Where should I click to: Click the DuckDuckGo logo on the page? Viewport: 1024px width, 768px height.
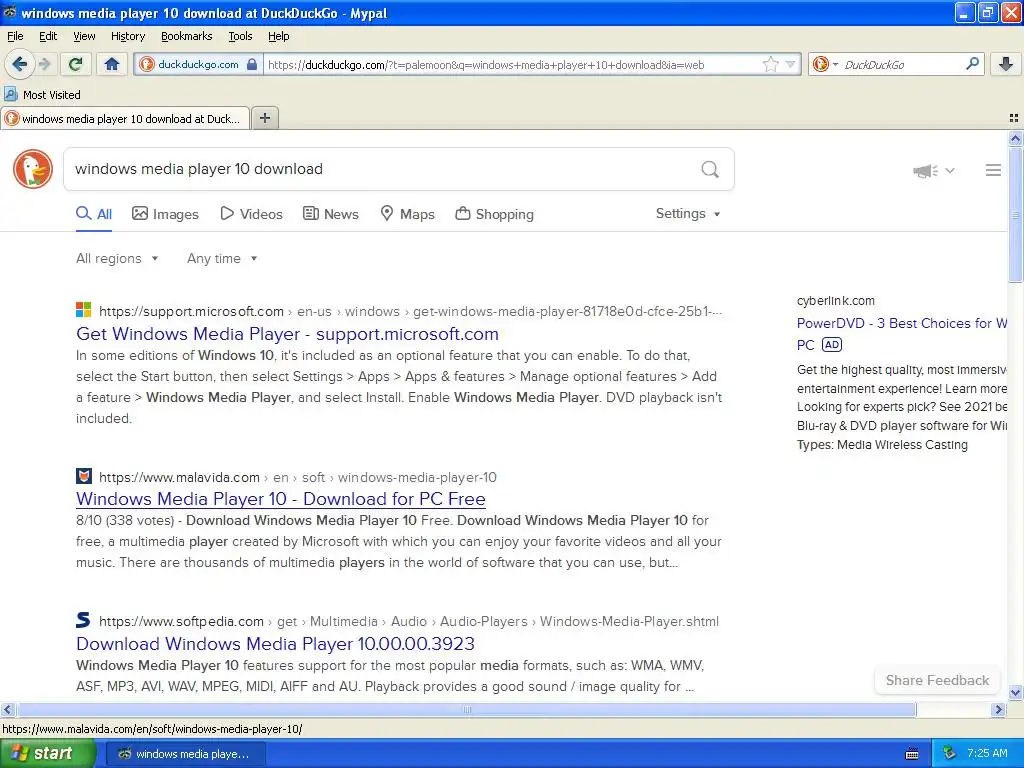[33, 169]
